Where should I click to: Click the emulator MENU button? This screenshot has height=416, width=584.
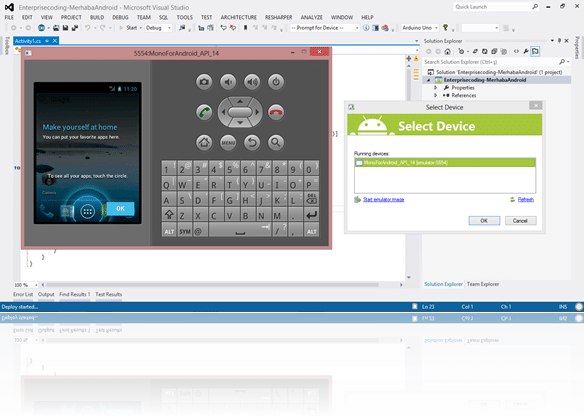(228, 142)
